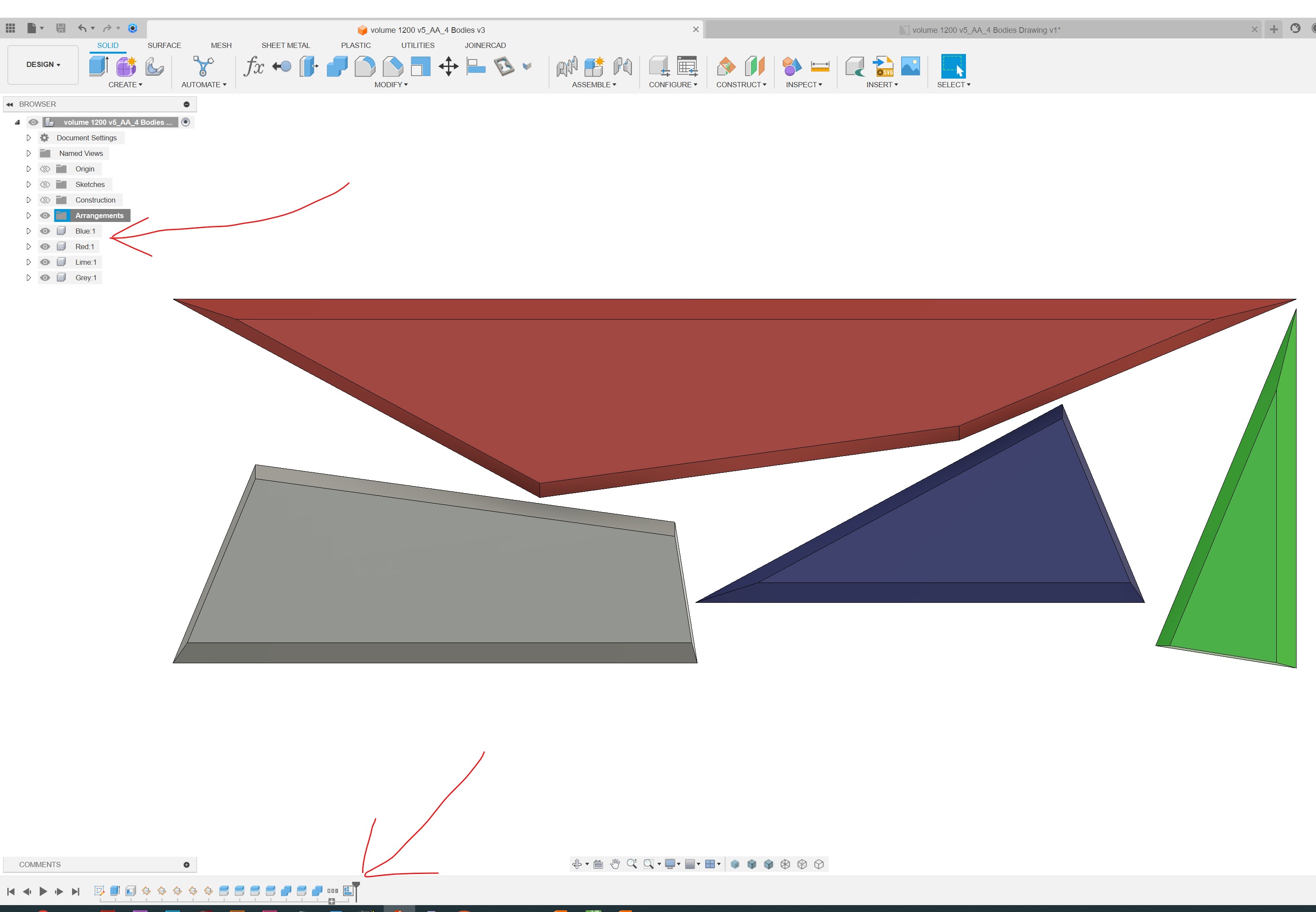
Task: Show the Origin folder
Action: pyautogui.click(x=44, y=168)
